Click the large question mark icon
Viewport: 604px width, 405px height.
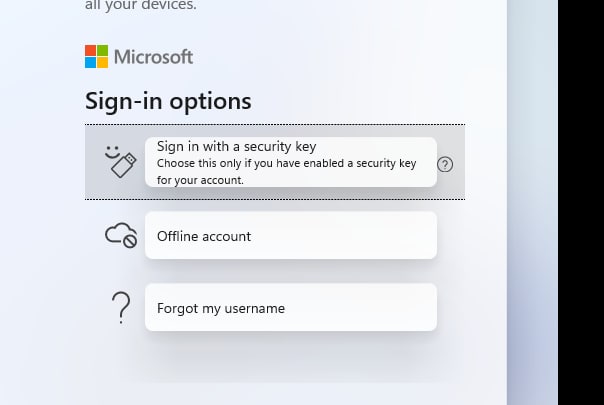tap(121, 308)
